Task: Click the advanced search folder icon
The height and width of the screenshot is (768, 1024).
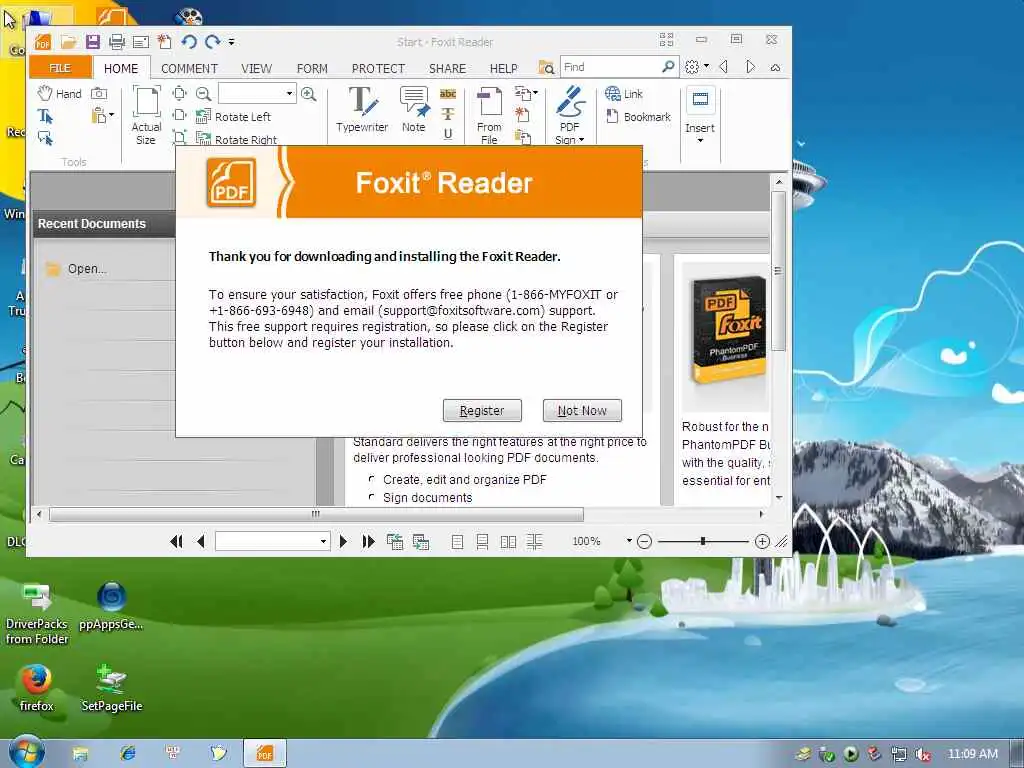Action: click(x=546, y=67)
